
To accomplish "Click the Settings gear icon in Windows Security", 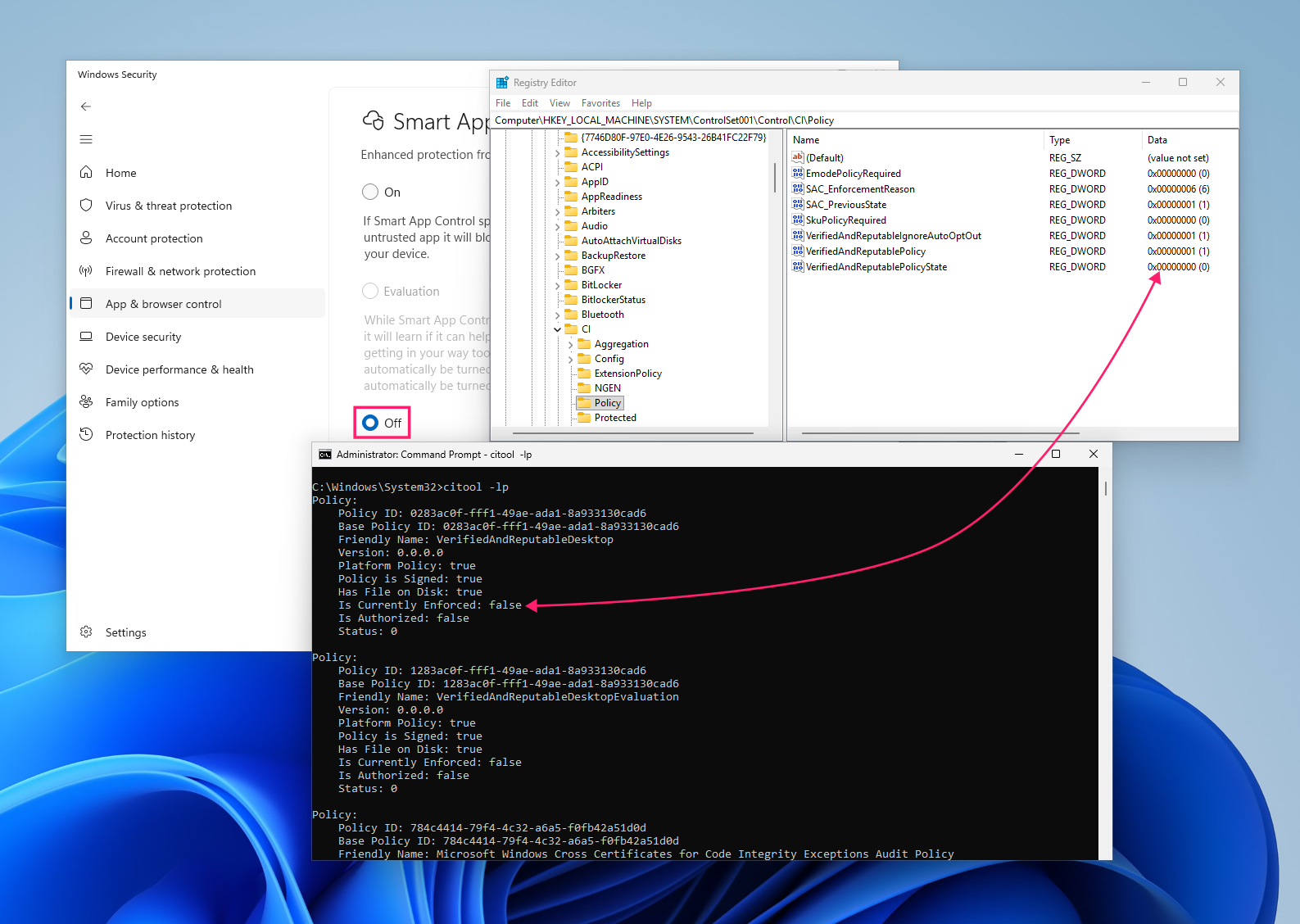I will (86, 632).
